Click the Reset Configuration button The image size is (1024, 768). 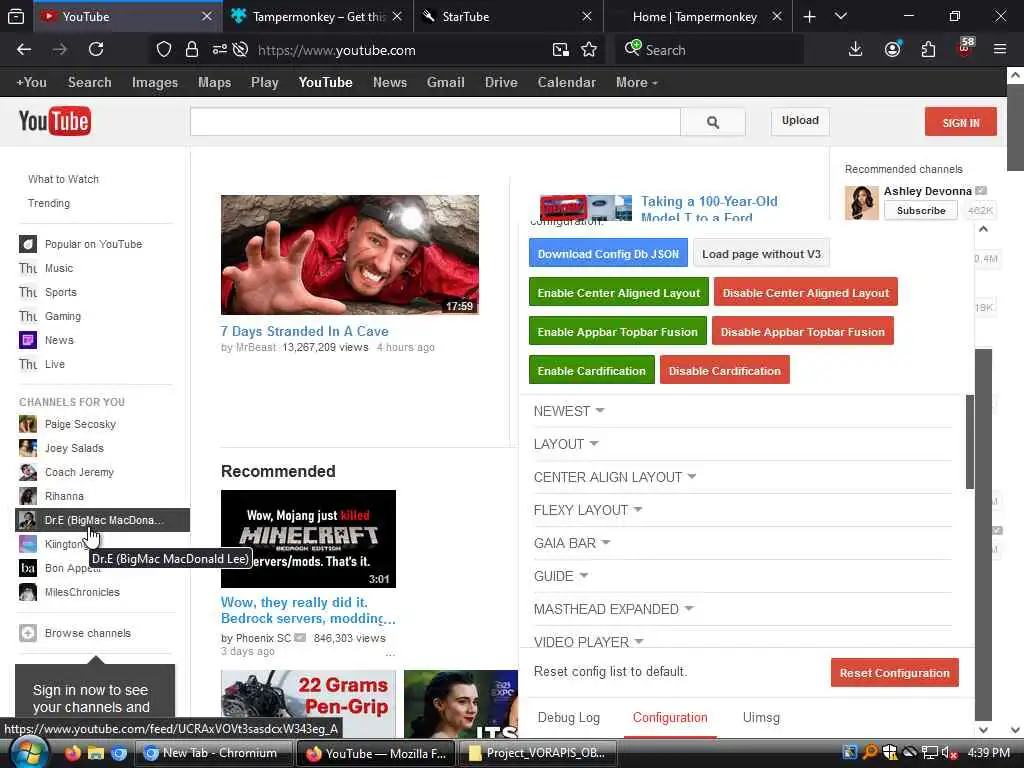pyautogui.click(x=894, y=673)
